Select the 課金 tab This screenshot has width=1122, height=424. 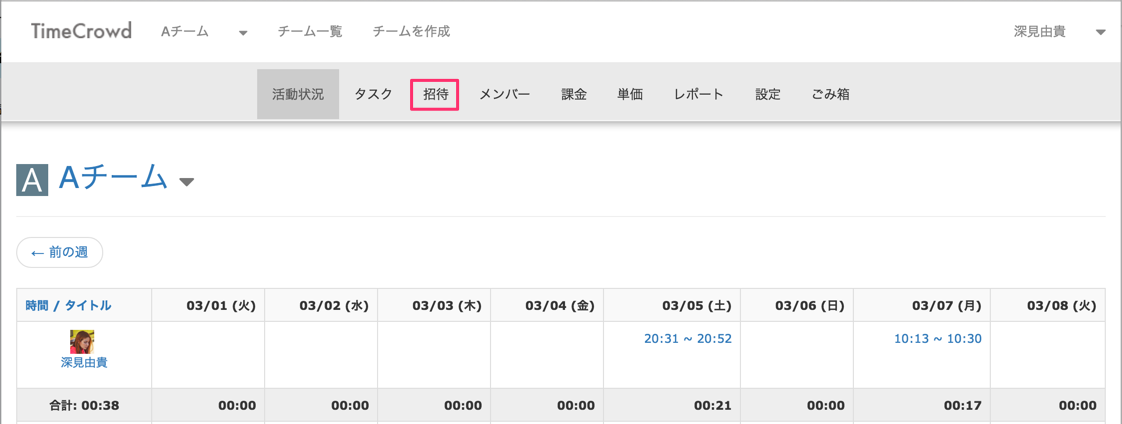tap(574, 94)
